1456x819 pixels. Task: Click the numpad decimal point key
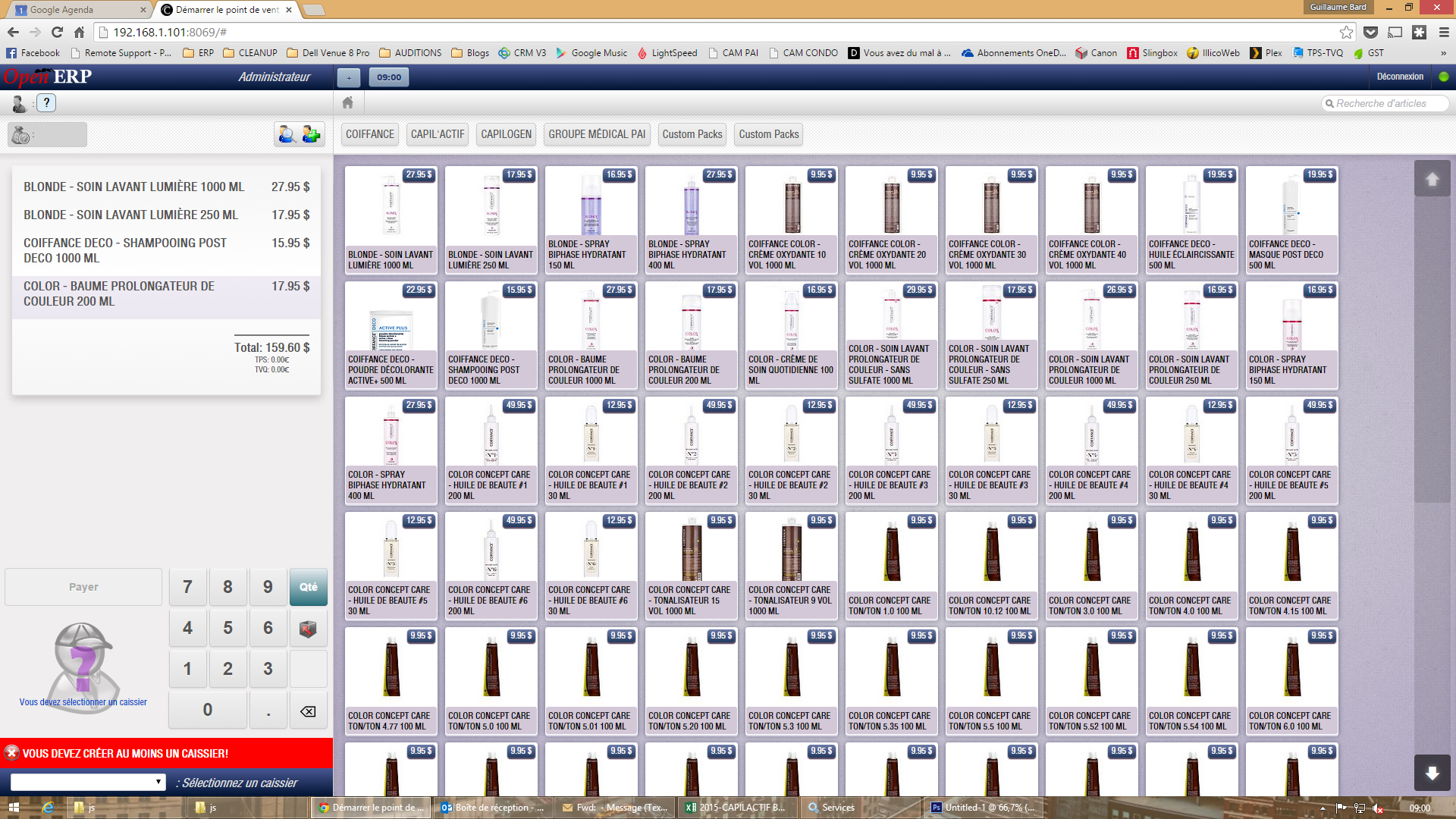(x=268, y=711)
